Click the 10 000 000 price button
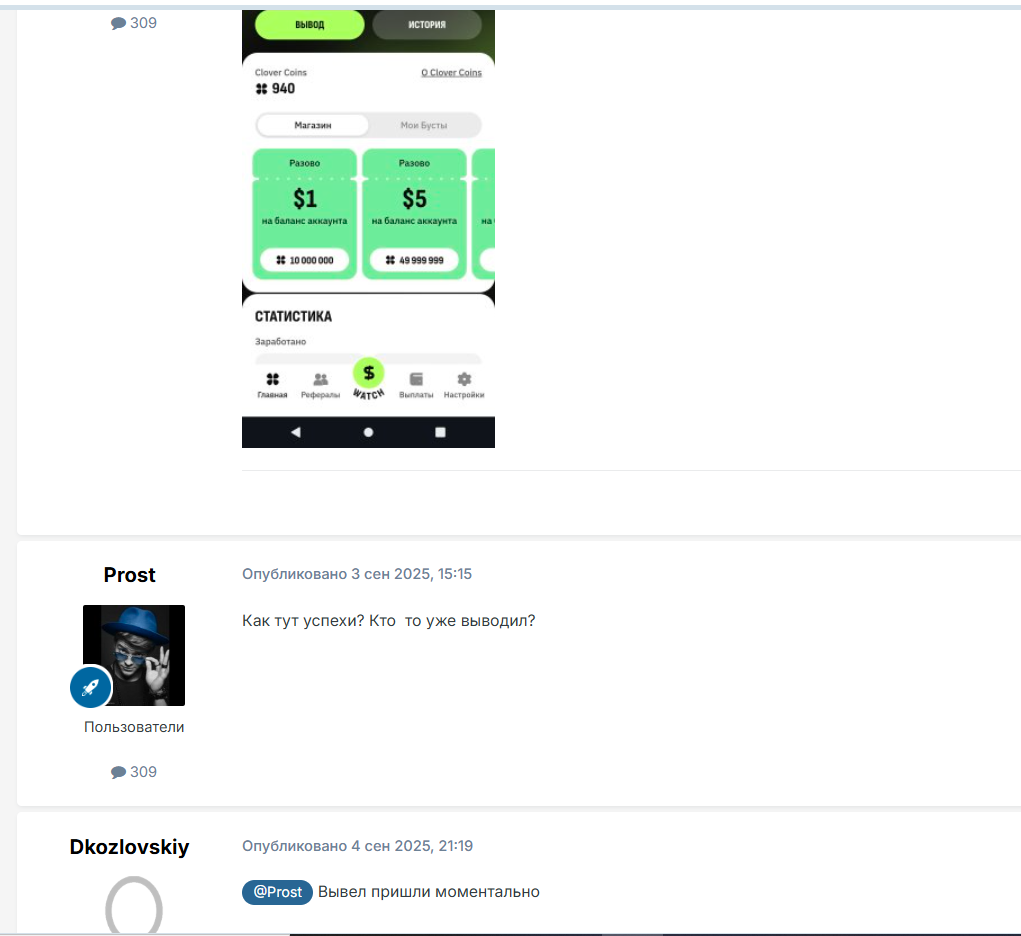 (x=304, y=260)
